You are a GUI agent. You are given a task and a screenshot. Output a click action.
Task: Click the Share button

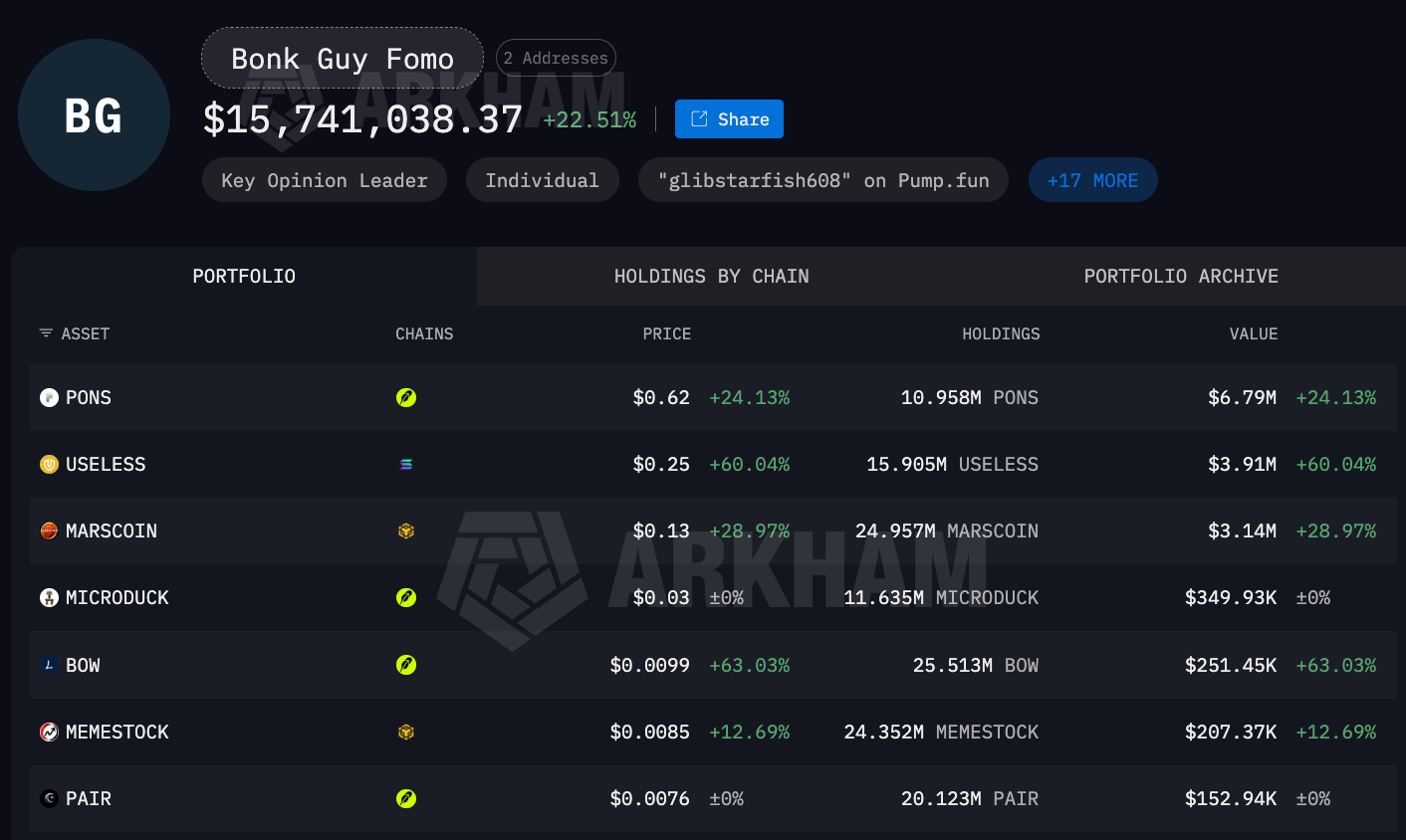coord(729,119)
